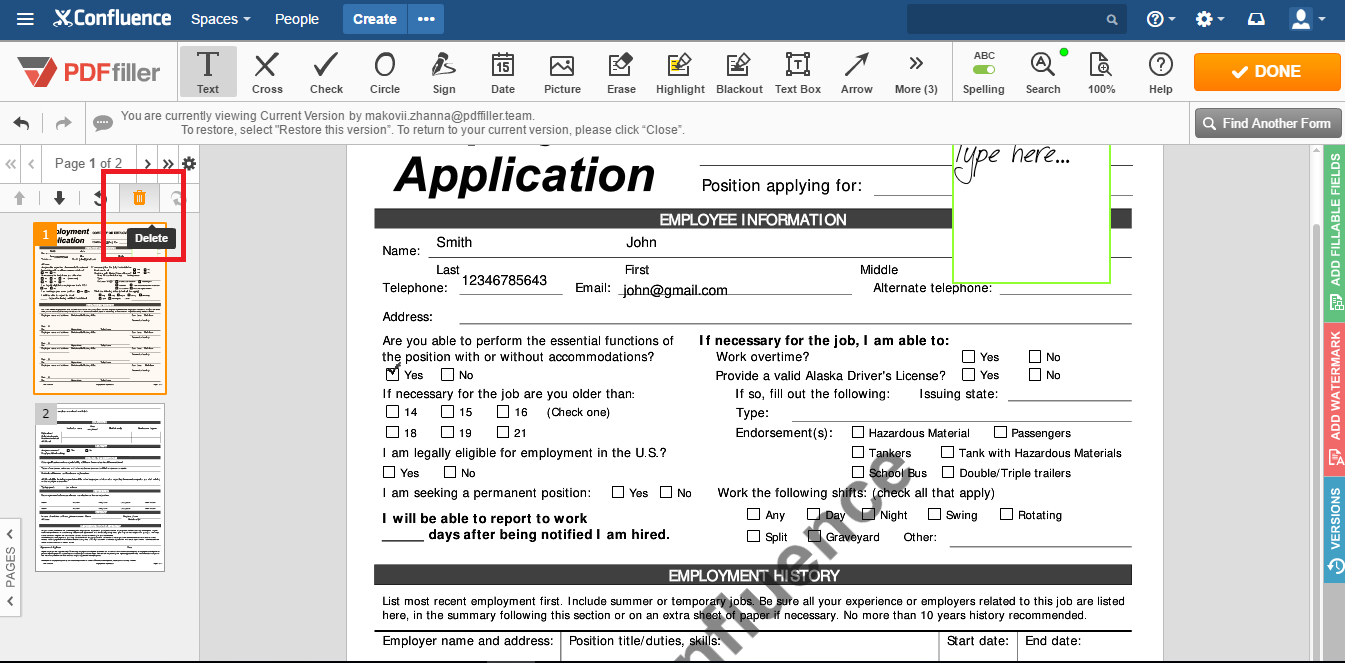
Task: Open the Add Fillable Fields tab
Action: pos(1334,234)
